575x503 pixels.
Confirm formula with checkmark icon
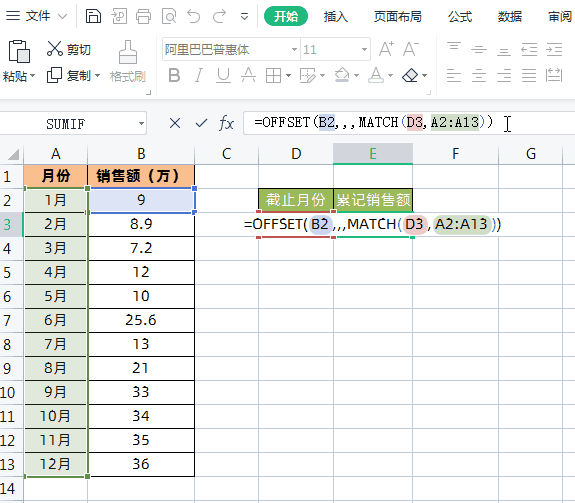pos(201,123)
